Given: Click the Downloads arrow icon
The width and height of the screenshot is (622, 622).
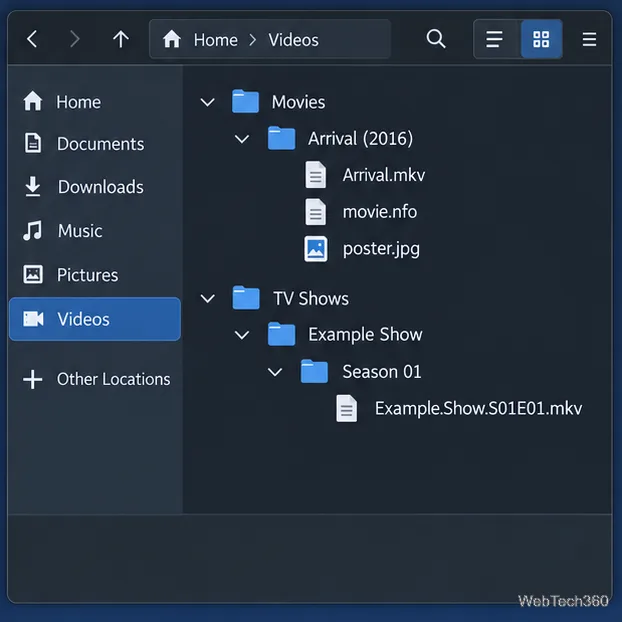Looking at the screenshot, I should [33, 186].
